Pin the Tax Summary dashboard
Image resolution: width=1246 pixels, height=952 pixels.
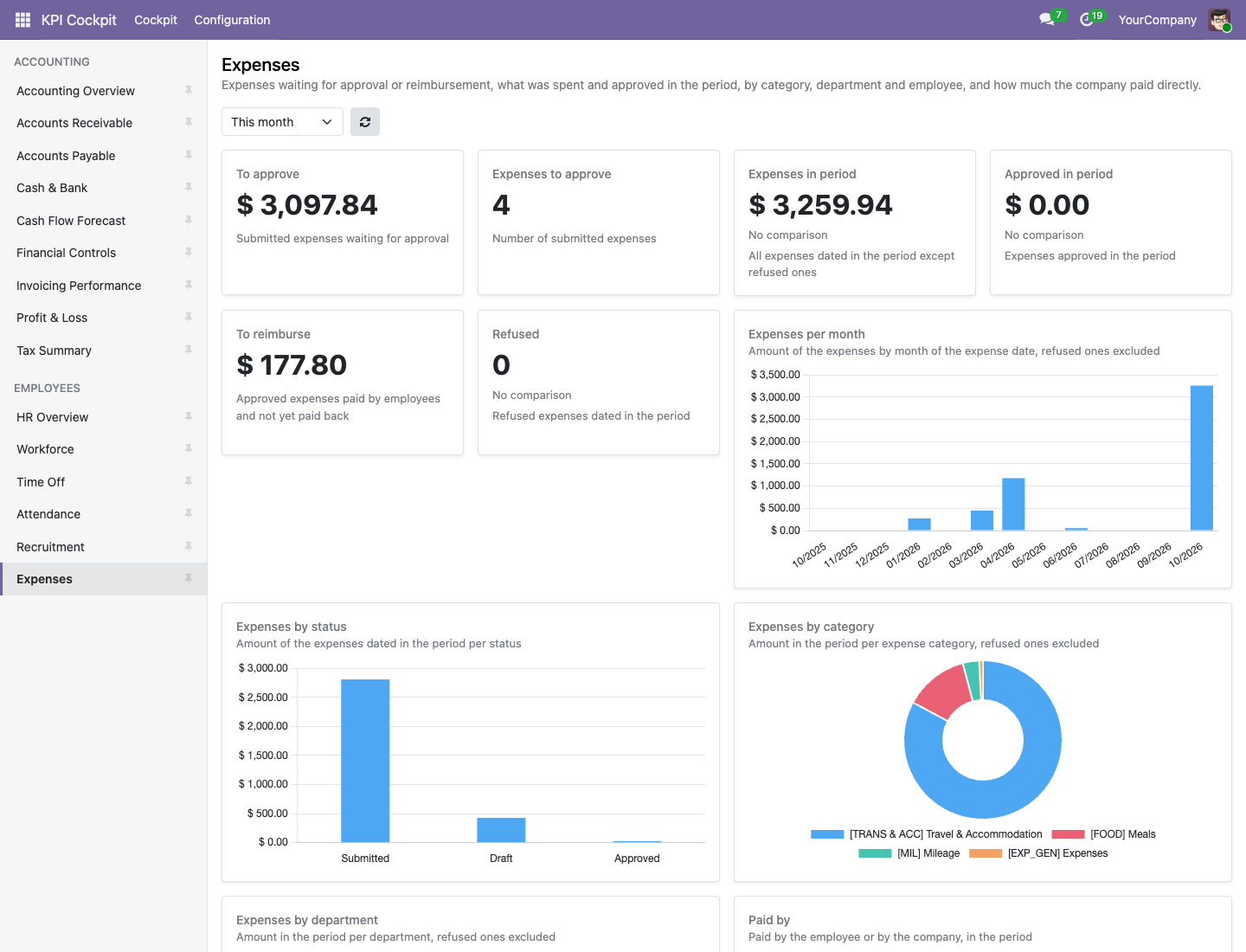coord(188,350)
